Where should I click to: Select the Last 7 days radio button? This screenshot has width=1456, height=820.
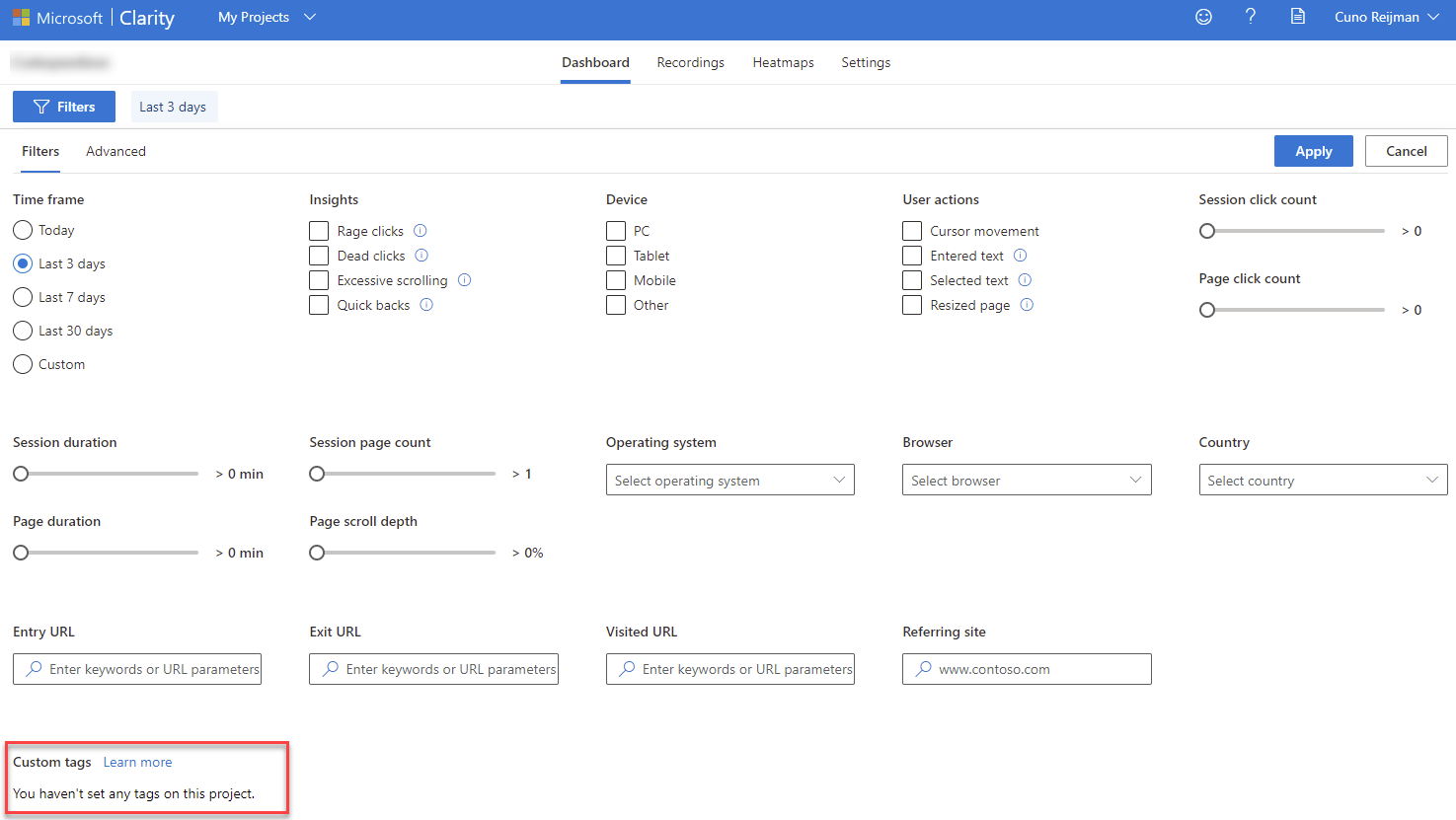(23, 297)
